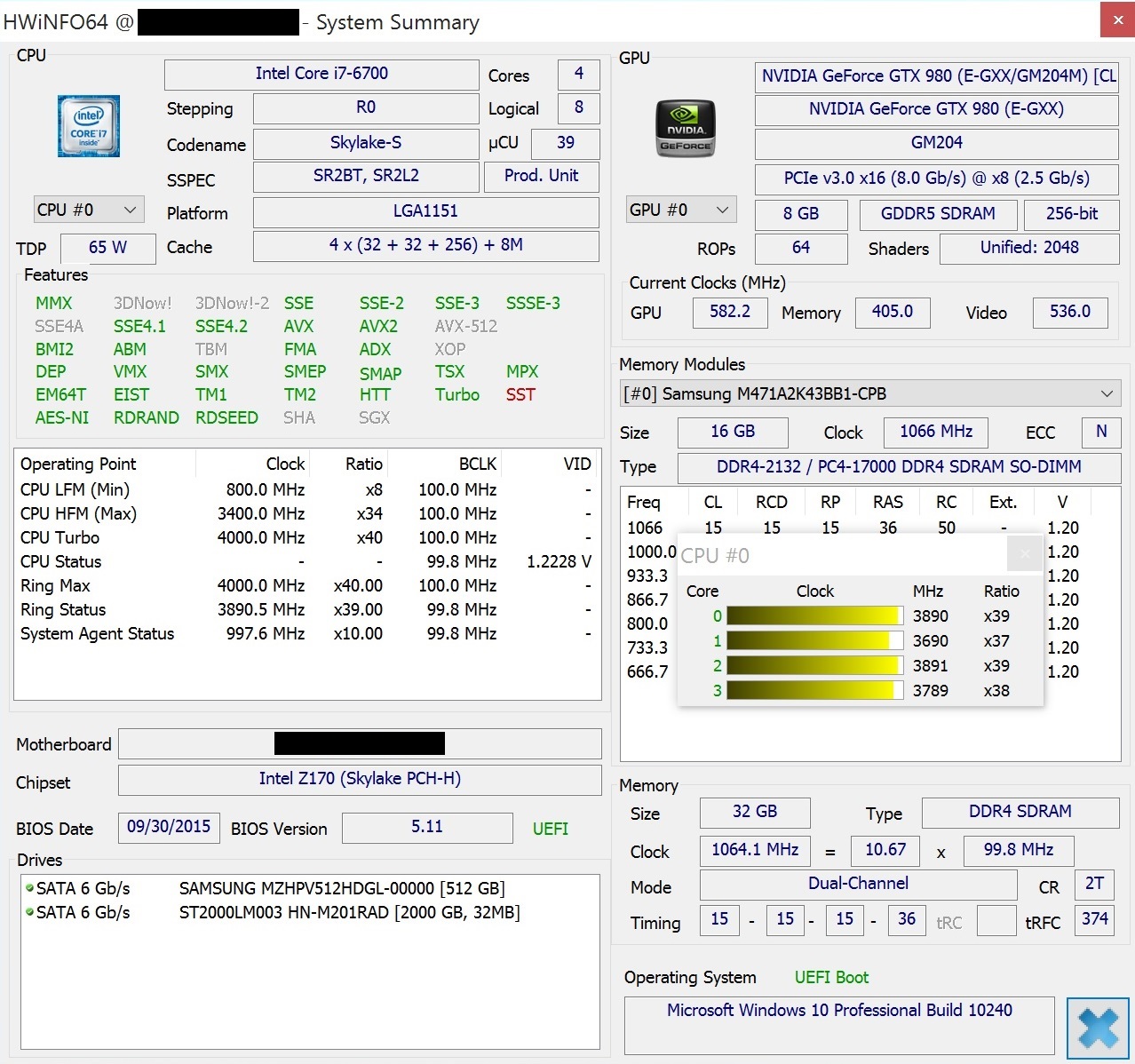
Task: Click the SSPEC SR2BT, SR2L2 field
Action: click(366, 177)
